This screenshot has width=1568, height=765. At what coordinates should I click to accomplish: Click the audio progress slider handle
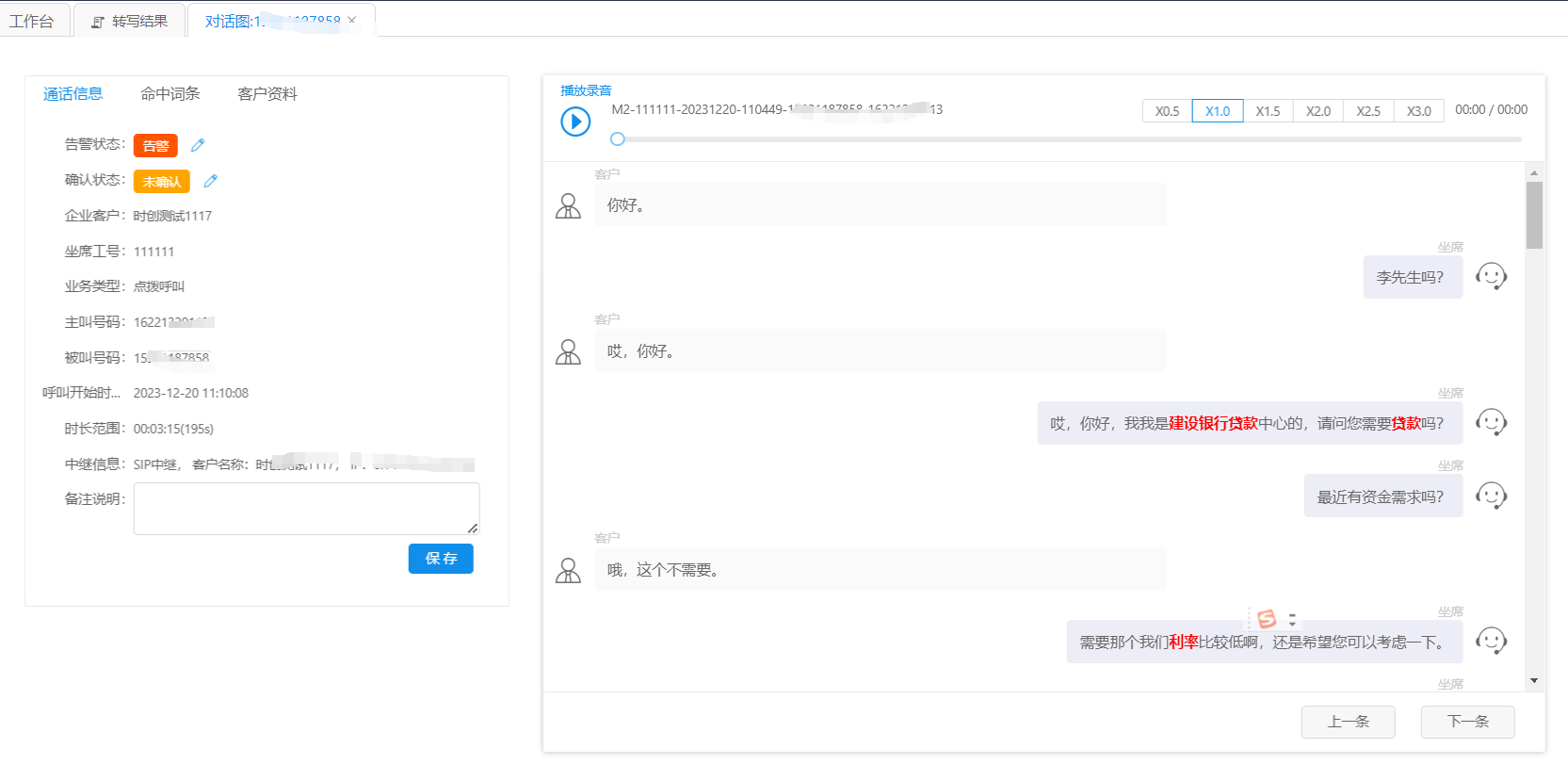tap(618, 139)
